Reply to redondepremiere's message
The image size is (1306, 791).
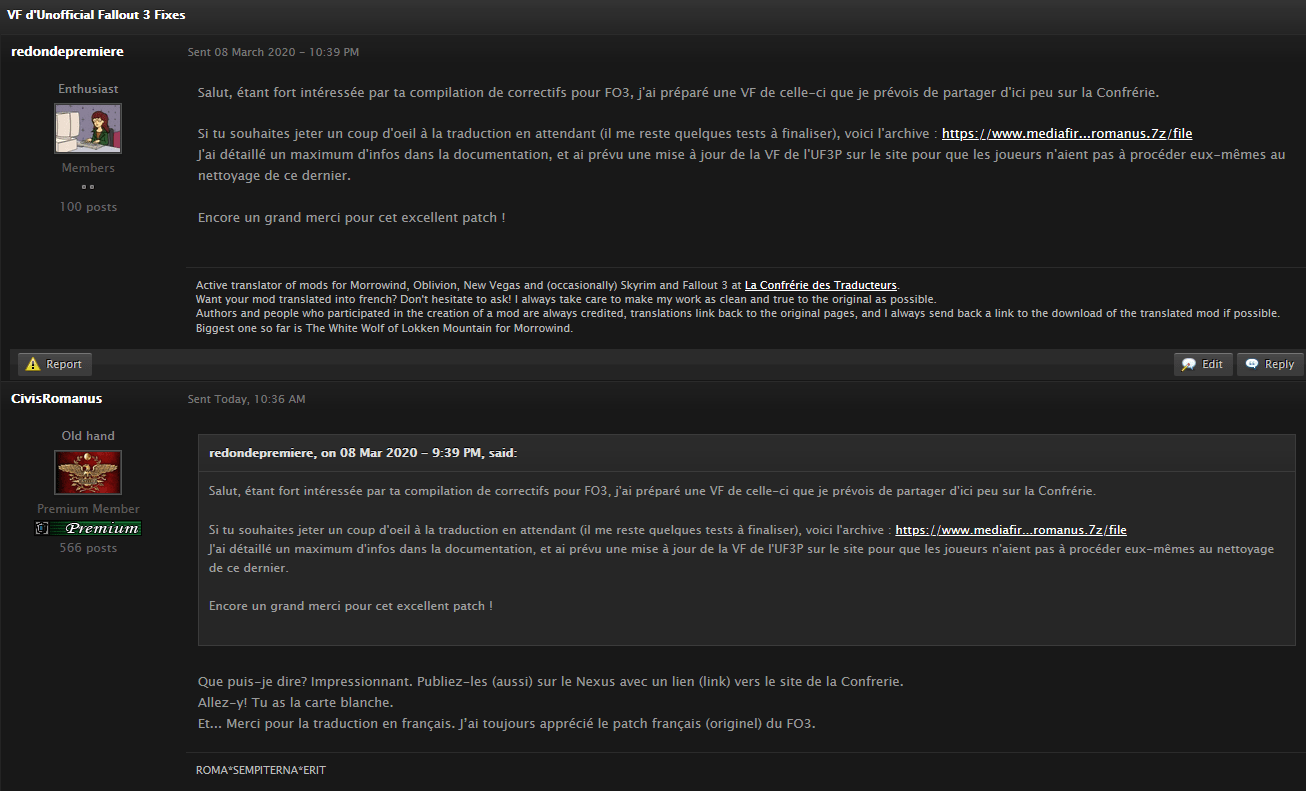[1270, 364]
